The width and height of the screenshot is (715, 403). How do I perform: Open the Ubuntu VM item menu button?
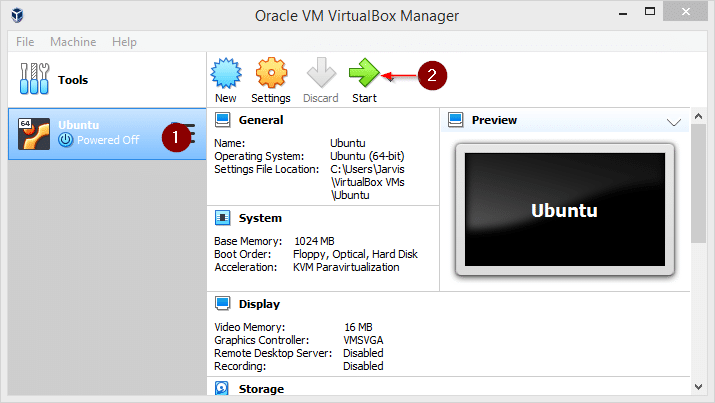tap(189, 132)
